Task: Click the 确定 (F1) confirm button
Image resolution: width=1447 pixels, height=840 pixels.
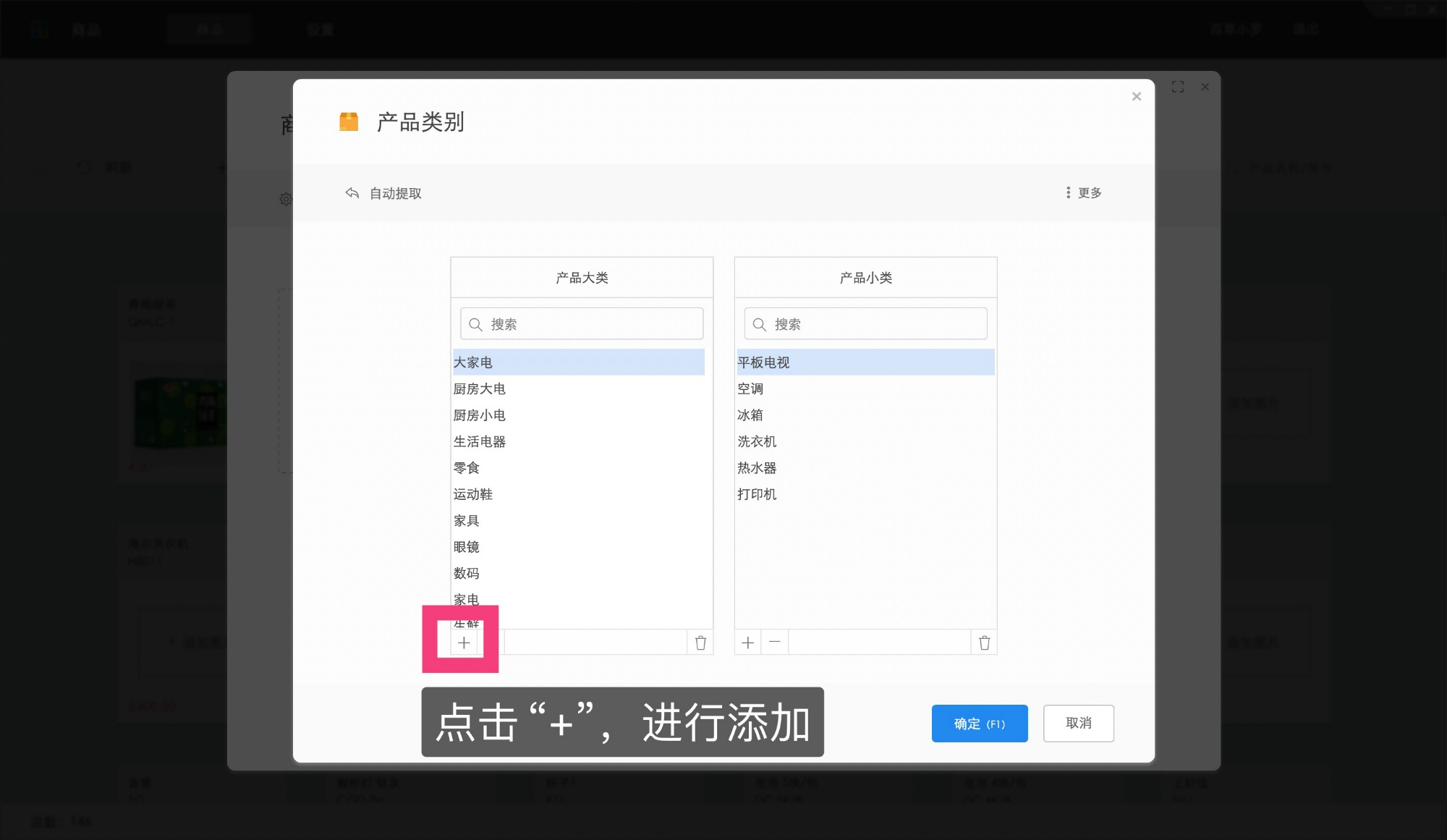Action: click(x=980, y=723)
